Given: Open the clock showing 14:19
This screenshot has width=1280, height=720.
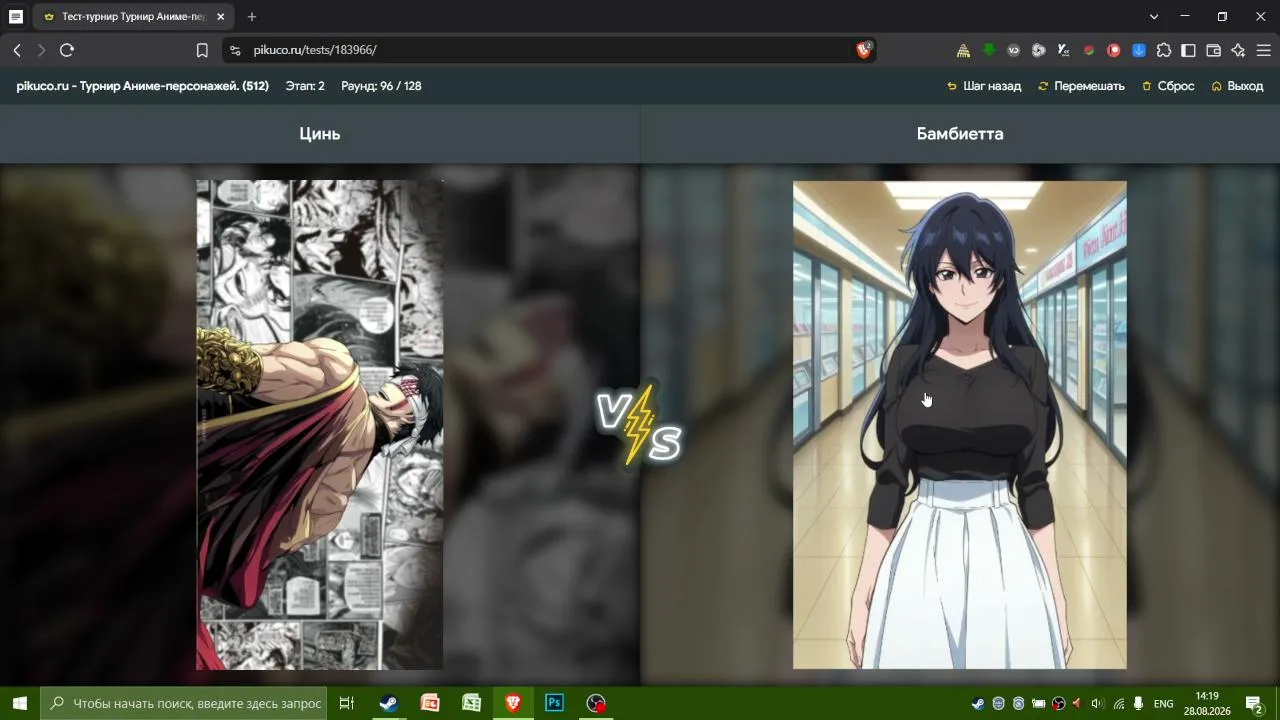Looking at the screenshot, I should point(1207,703).
